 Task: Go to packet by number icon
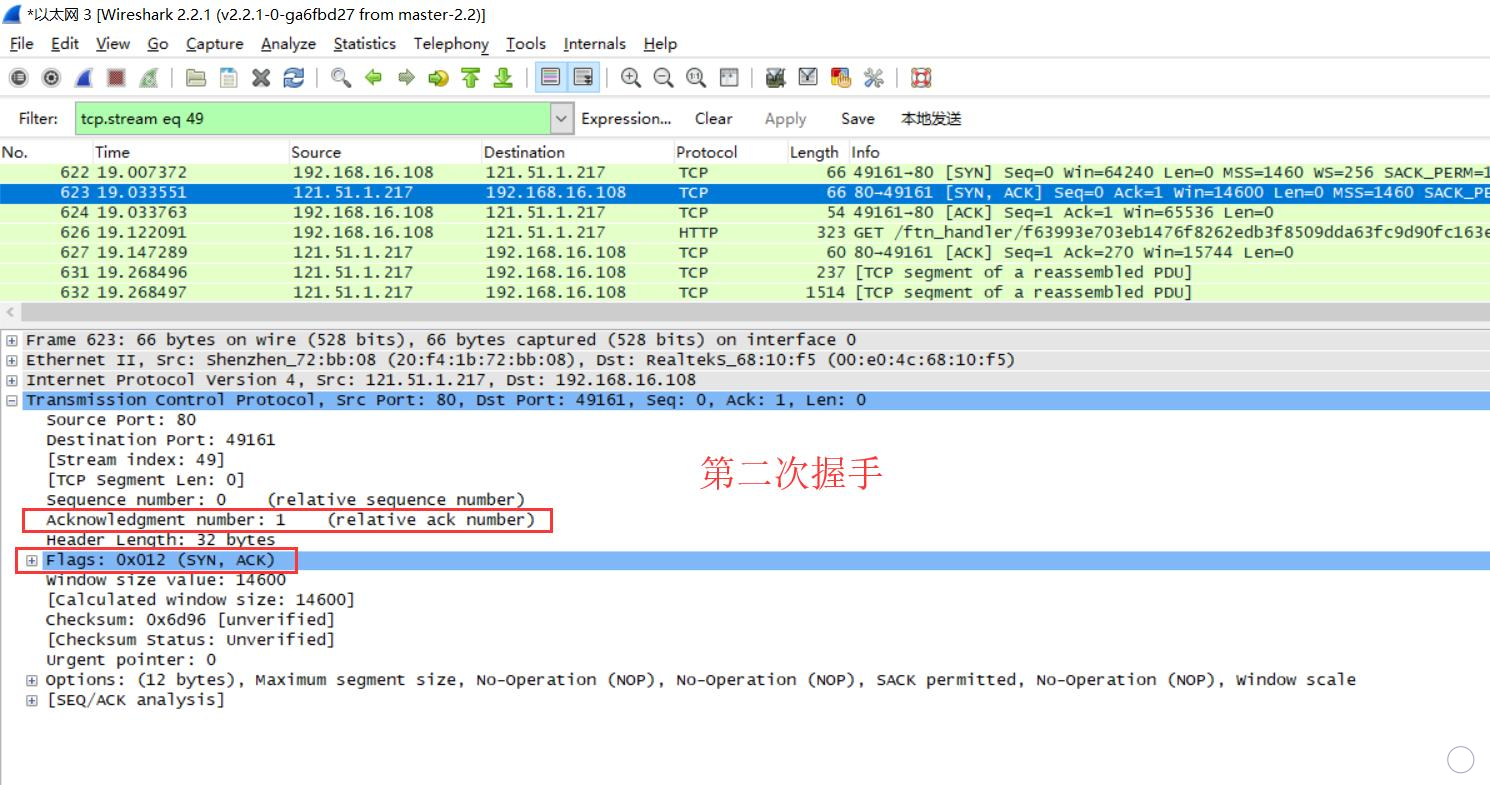pos(438,78)
